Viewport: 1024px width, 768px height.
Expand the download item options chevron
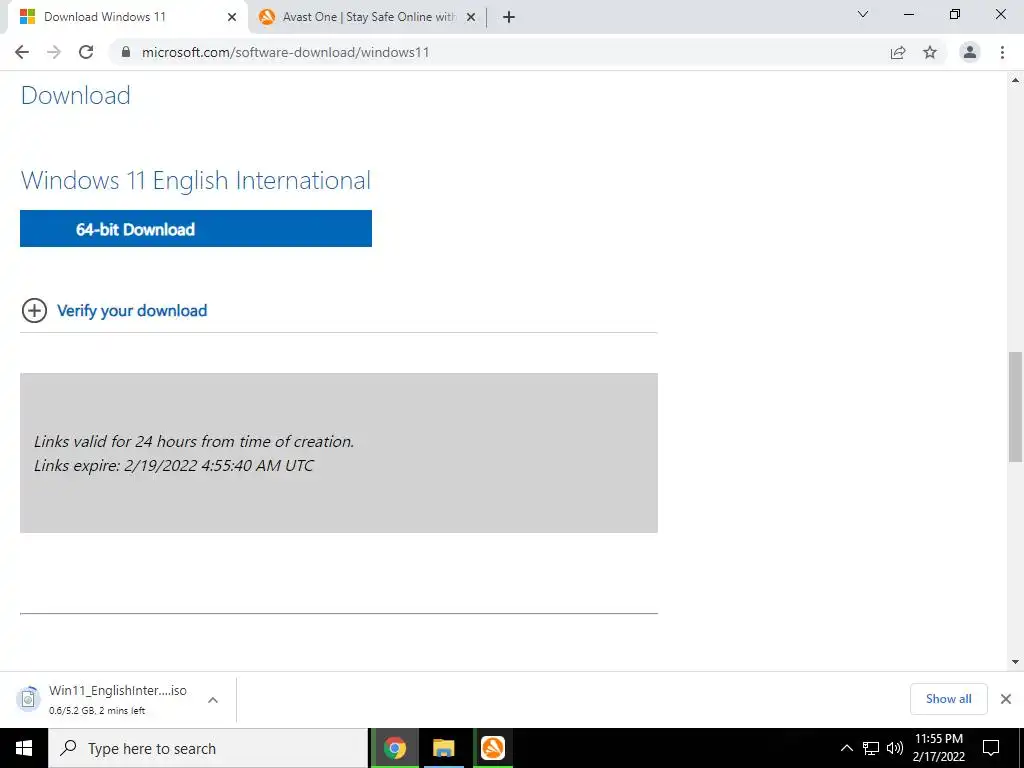point(213,699)
